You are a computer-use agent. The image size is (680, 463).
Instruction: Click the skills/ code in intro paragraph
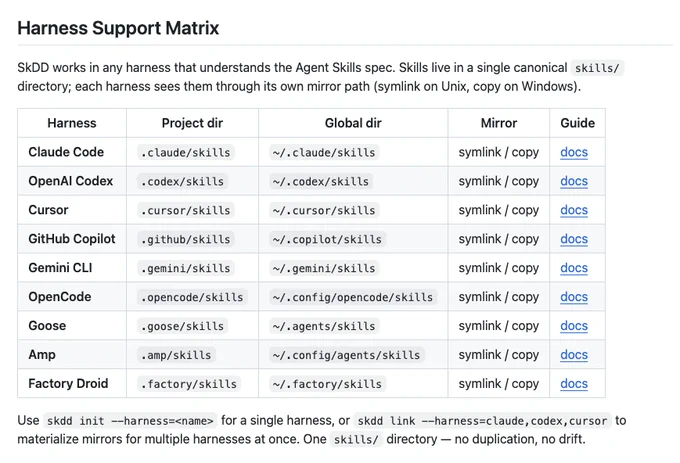[597, 68]
